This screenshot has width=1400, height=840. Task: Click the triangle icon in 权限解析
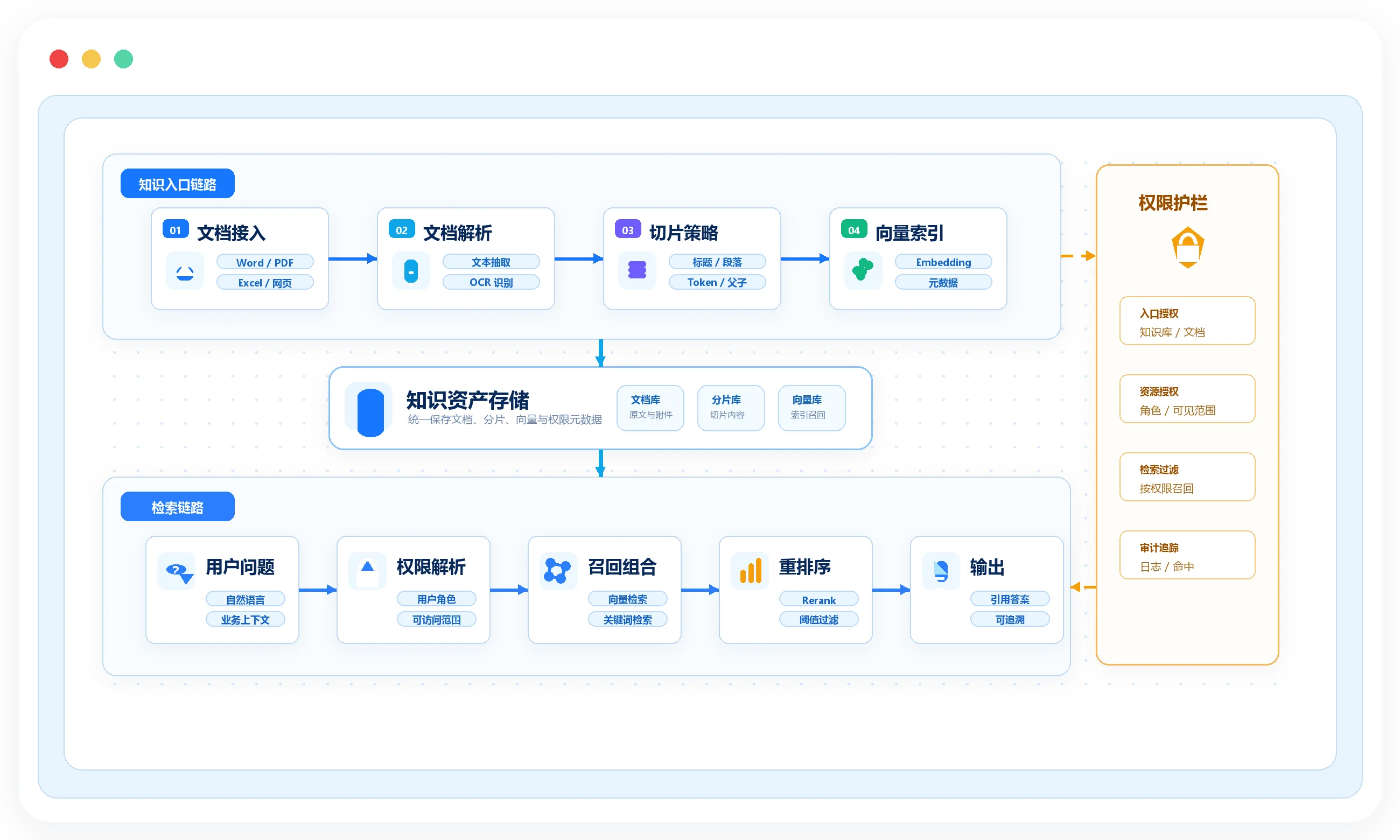pyautogui.click(x=367, y=566)
